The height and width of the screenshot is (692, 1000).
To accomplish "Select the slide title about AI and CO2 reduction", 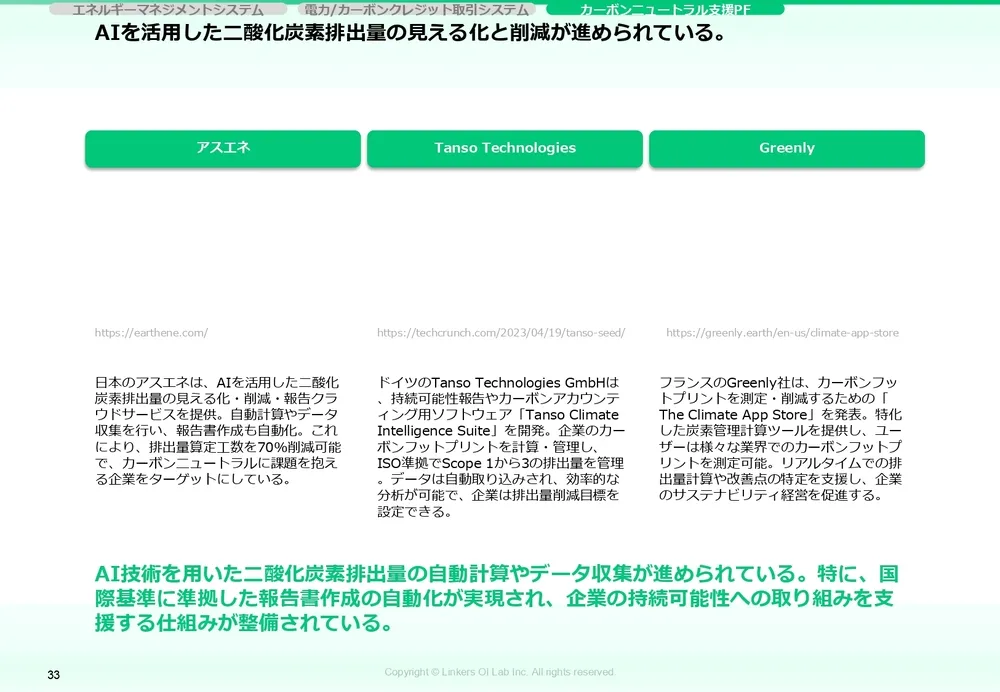I will (409, 33).
